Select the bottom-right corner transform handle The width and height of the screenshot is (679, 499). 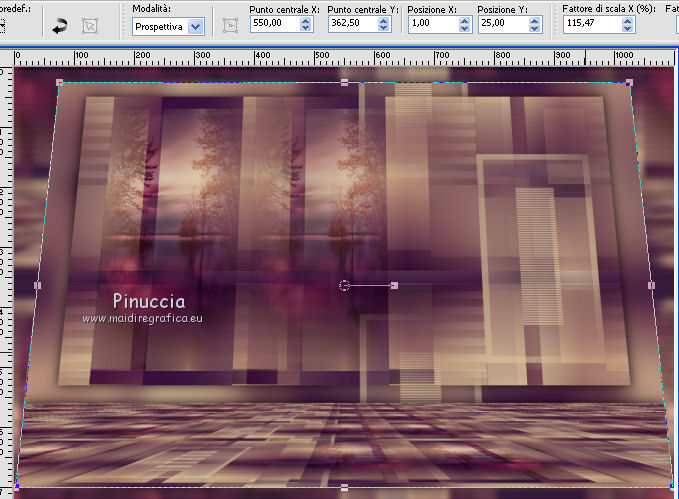(x=672, y=487)
